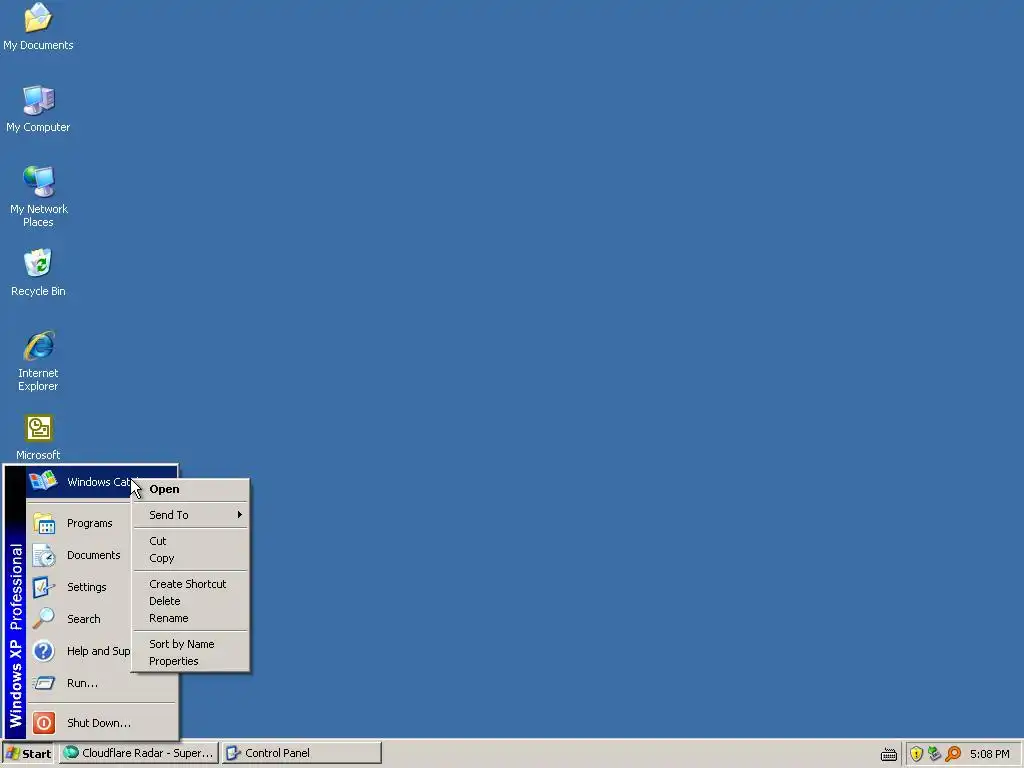
Task: Click the Programs label in Start menu
Action: 89,523
